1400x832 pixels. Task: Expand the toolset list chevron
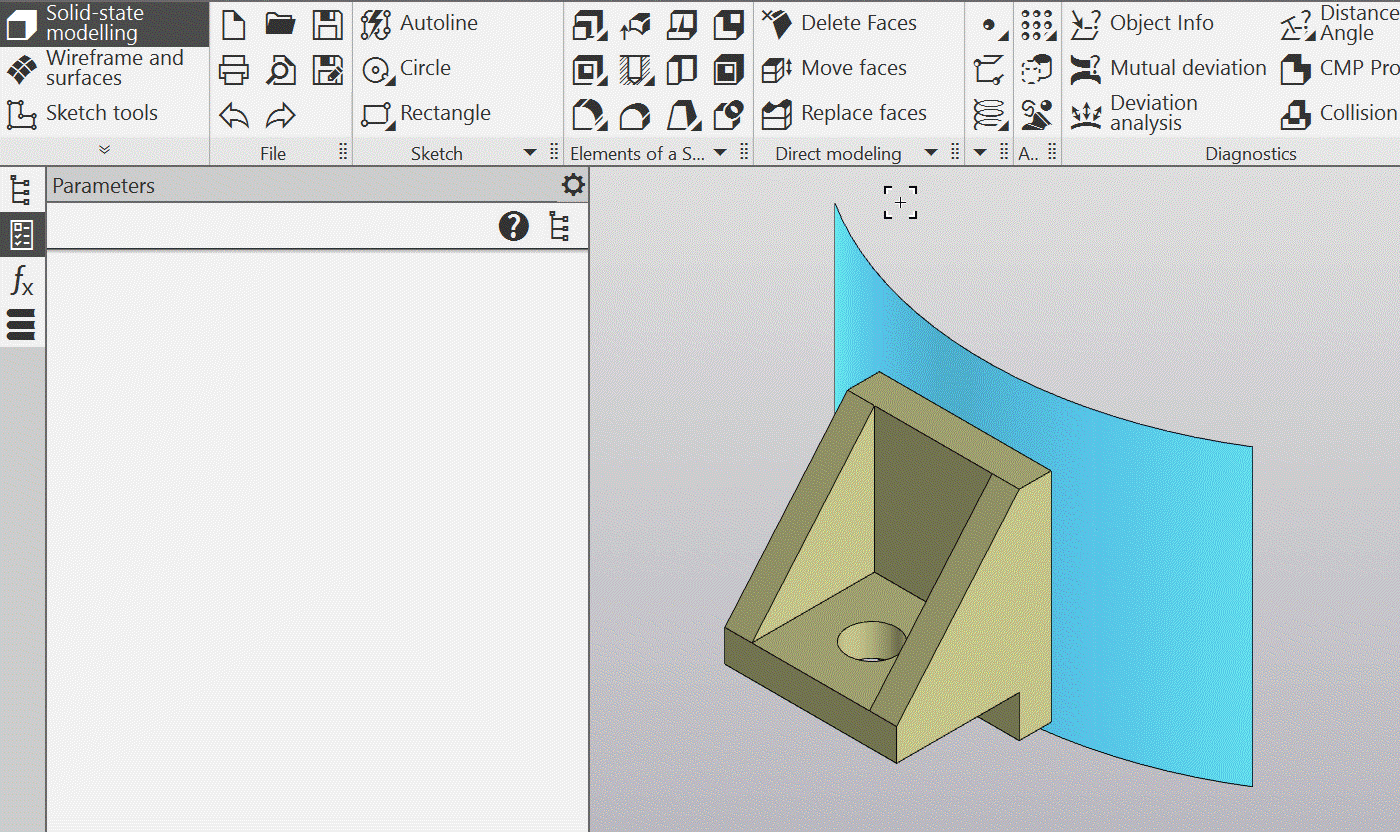(x=104, y=150)
